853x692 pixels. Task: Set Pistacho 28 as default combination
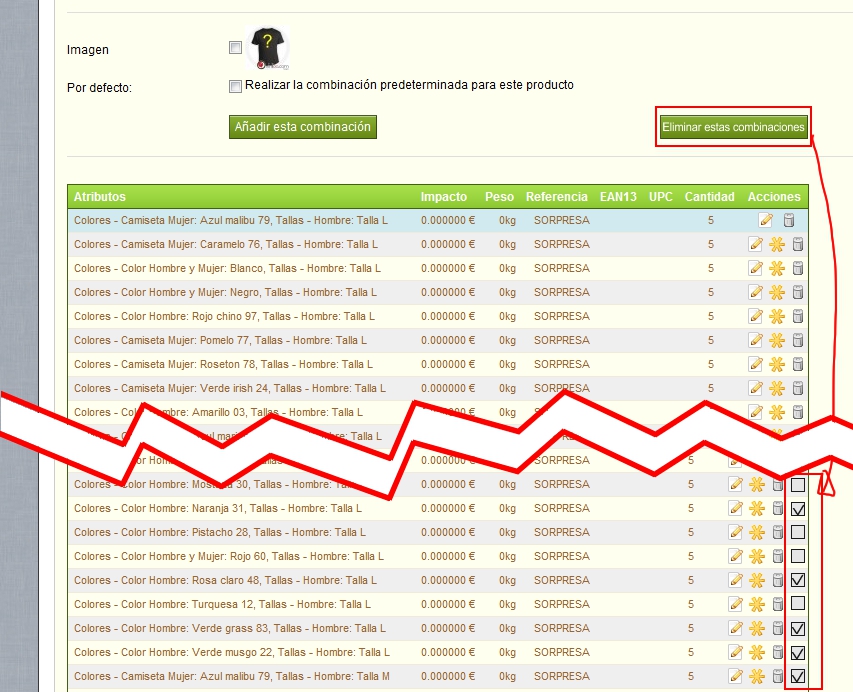click(x=757, y=532)
